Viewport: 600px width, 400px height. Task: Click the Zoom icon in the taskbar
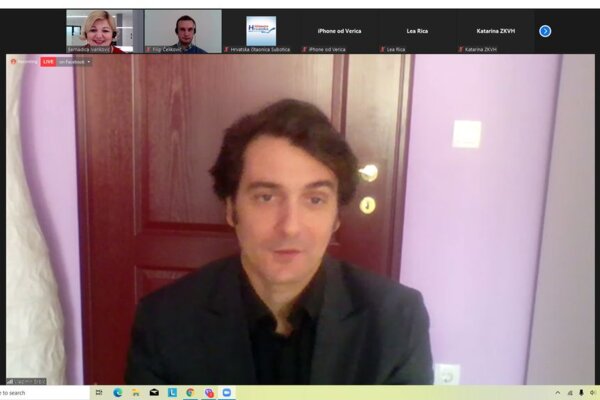click(x=227, y=393)
